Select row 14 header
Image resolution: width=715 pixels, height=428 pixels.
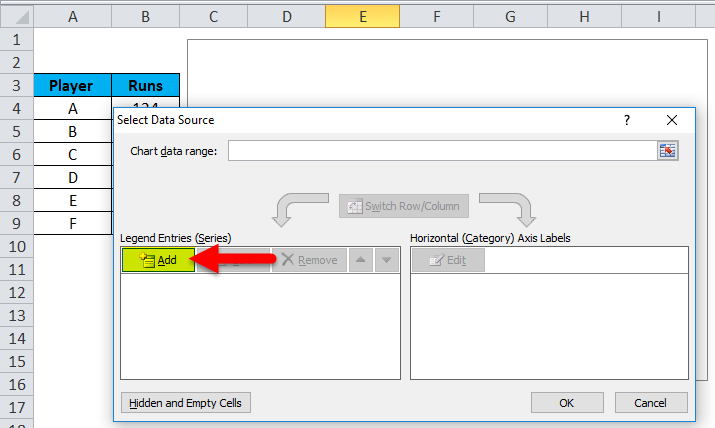[17, 338]
